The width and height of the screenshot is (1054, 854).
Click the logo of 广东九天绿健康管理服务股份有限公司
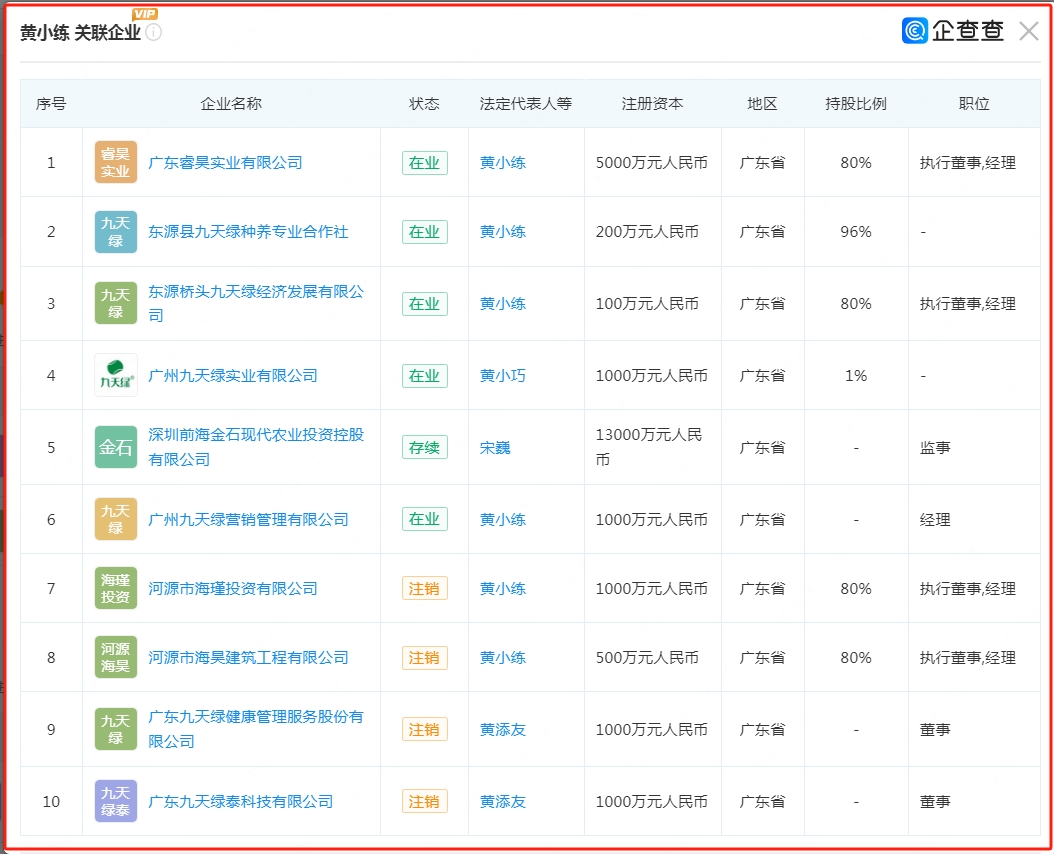tap(116, 730)
